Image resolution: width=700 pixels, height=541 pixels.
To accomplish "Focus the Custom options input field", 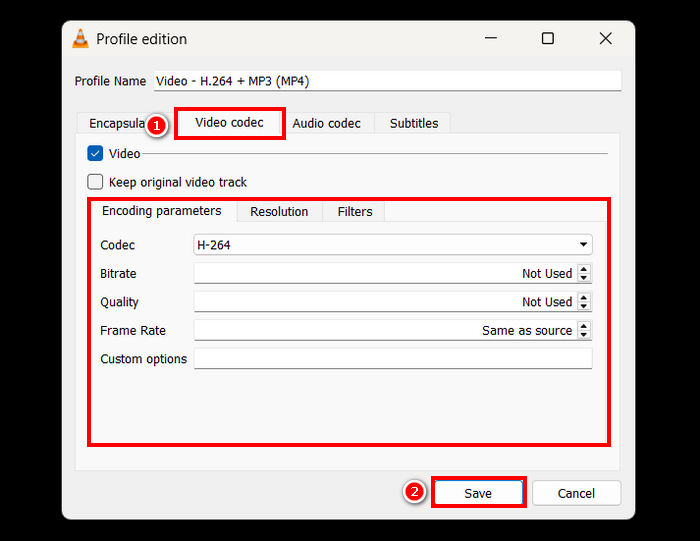I will tap(392, 359).
